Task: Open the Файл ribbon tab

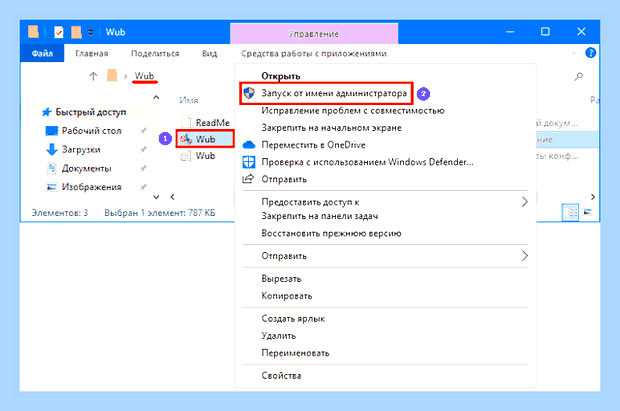Action: pos(42,53)
